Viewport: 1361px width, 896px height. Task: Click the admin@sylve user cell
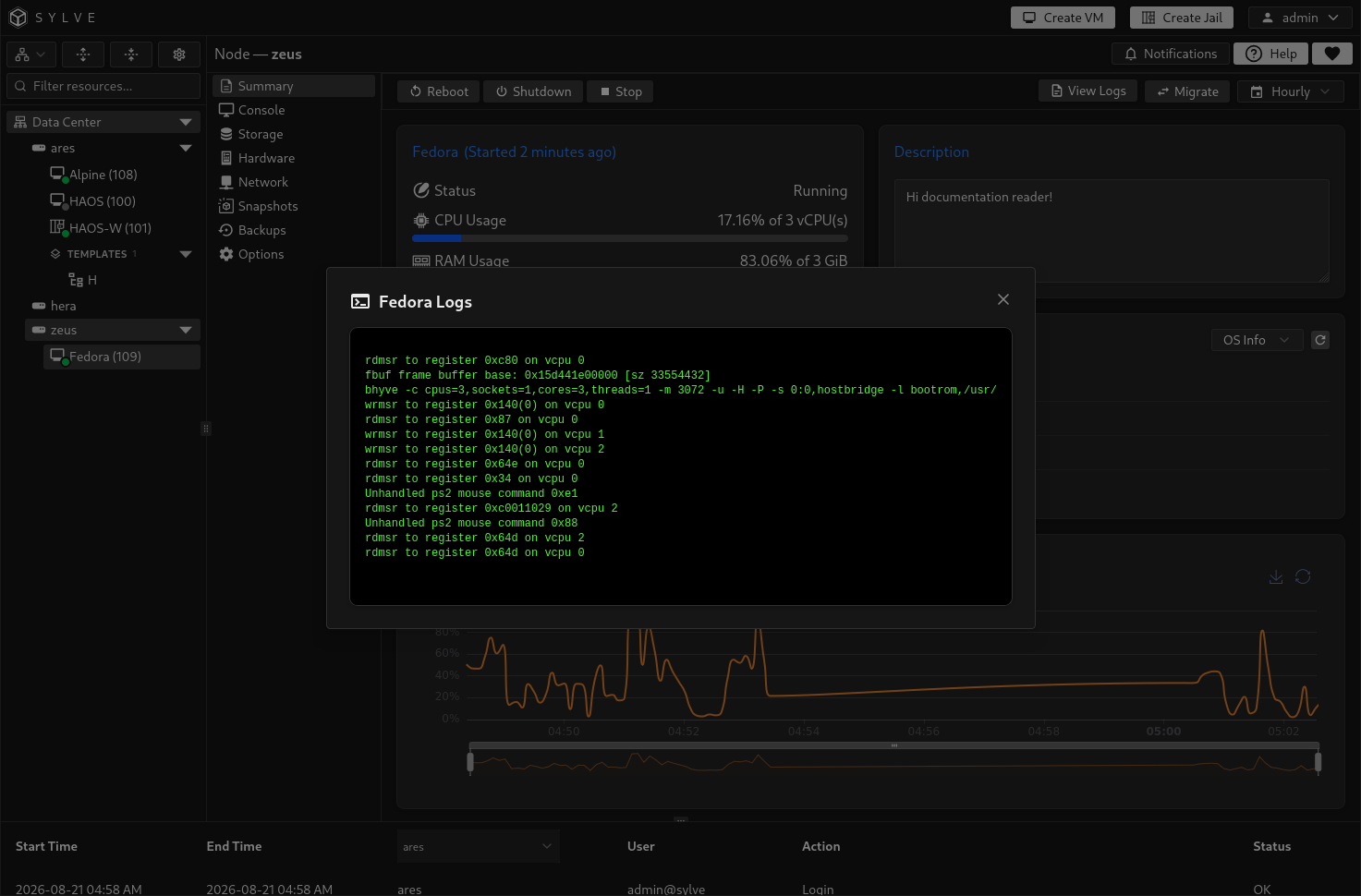(666, 889)
